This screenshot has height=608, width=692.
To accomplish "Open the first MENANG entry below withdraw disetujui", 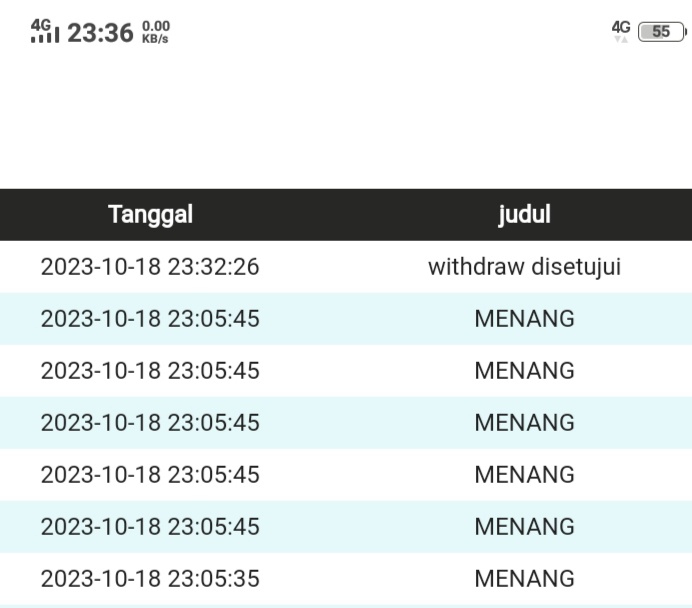I will (x=524, y=319).
